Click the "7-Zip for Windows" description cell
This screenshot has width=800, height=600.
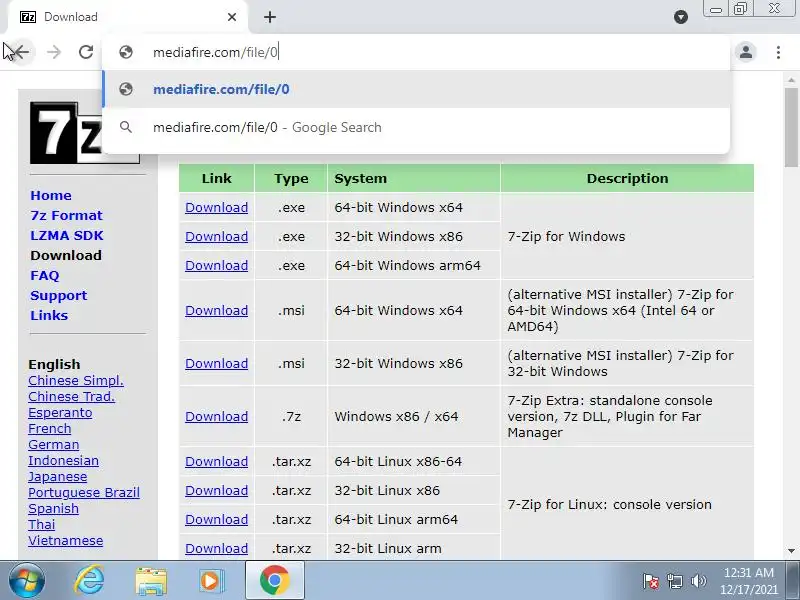(x=627, y=237)
